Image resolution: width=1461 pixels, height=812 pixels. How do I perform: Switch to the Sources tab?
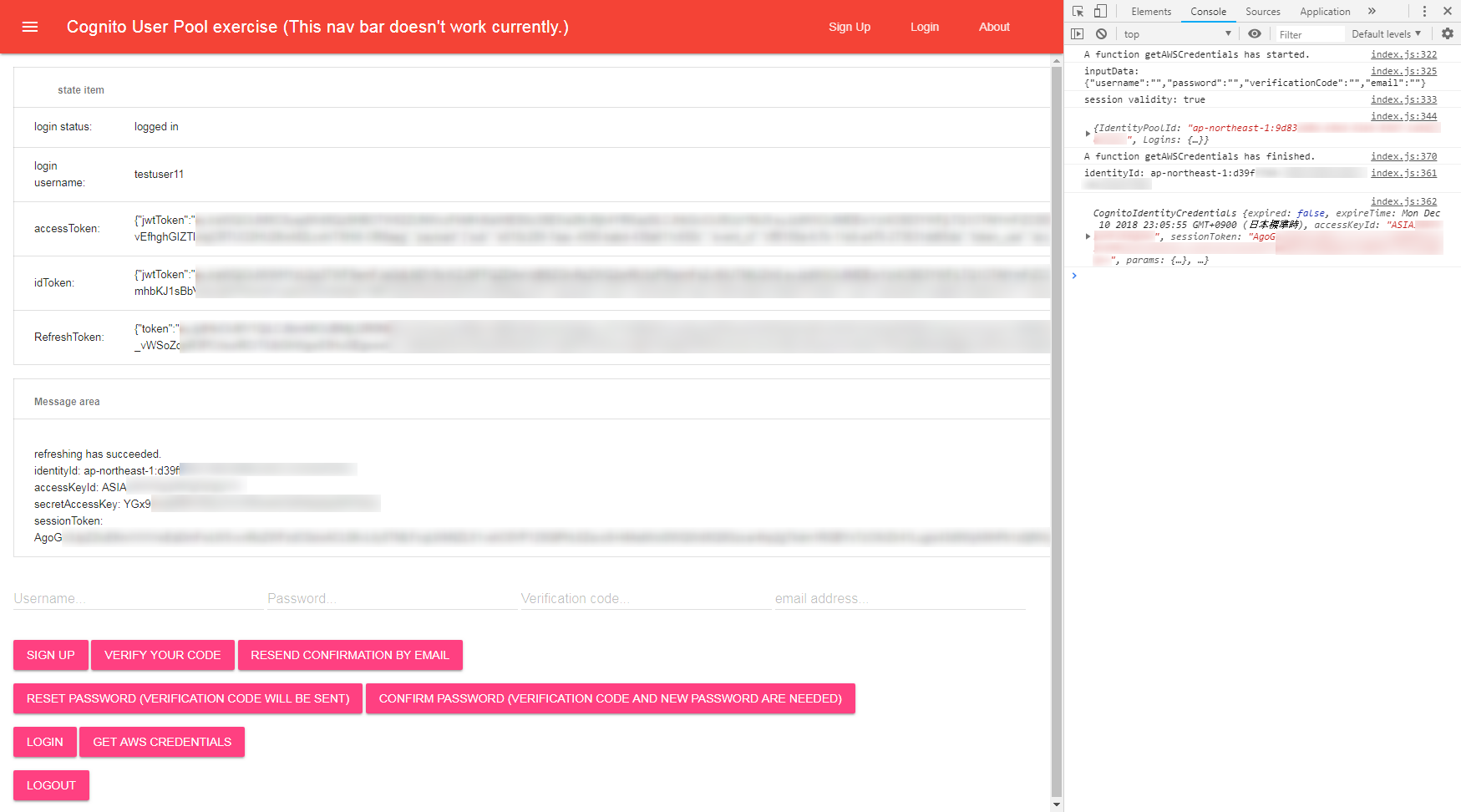1263,11
